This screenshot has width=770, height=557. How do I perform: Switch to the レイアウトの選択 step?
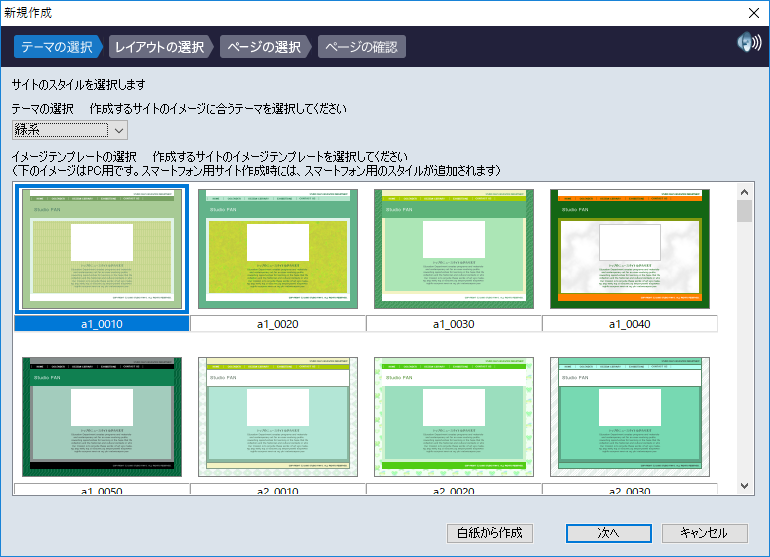[160, 47]
